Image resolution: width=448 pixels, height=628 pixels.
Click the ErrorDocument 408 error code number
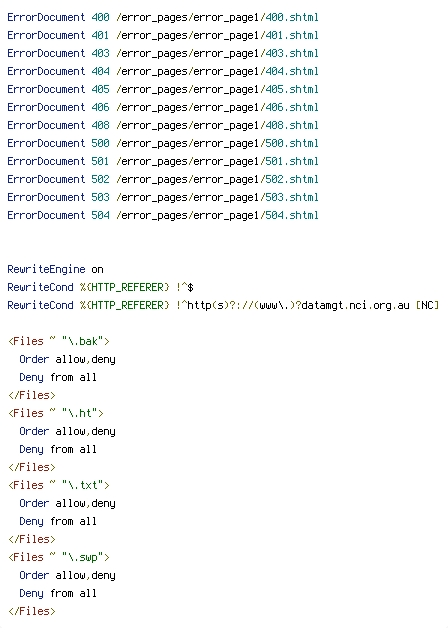100,125
